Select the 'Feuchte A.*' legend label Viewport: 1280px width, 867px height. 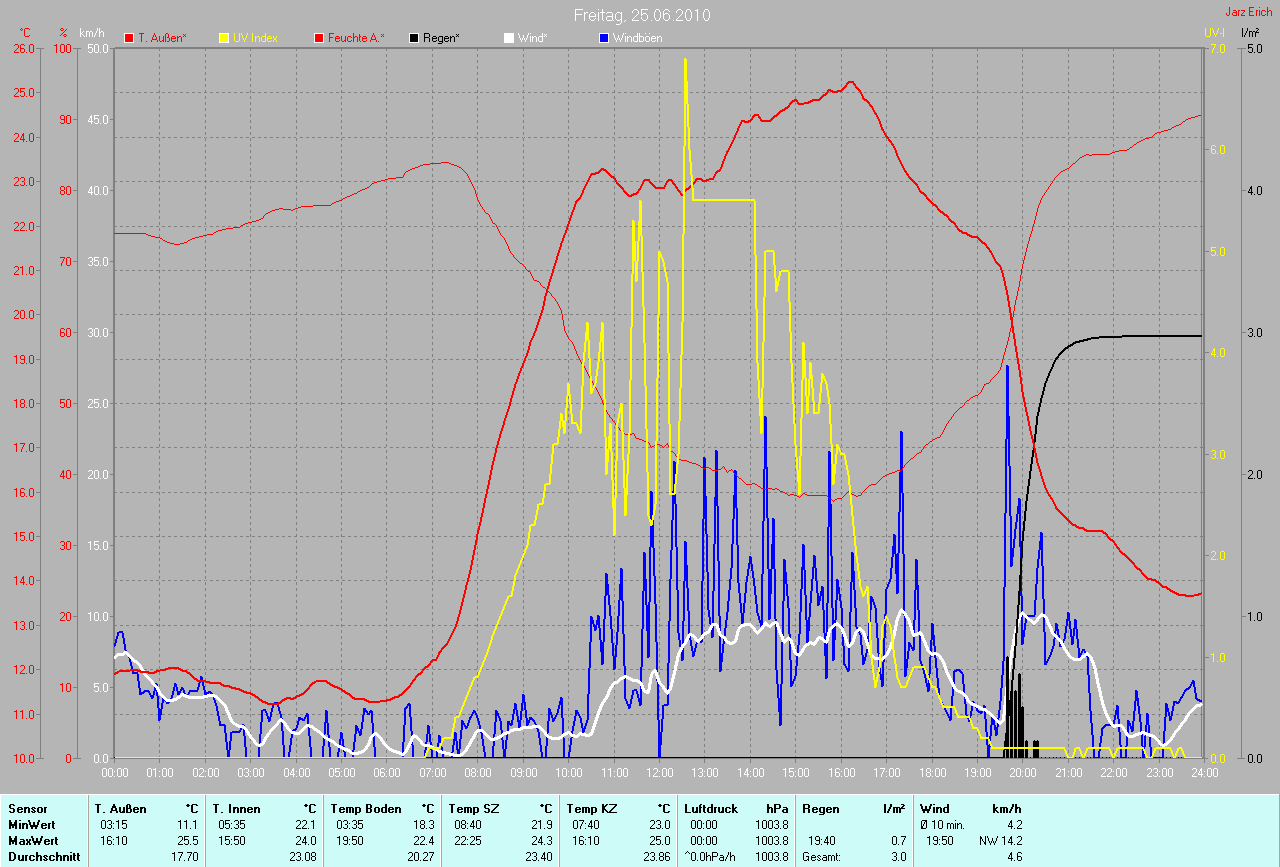point(356,38)
